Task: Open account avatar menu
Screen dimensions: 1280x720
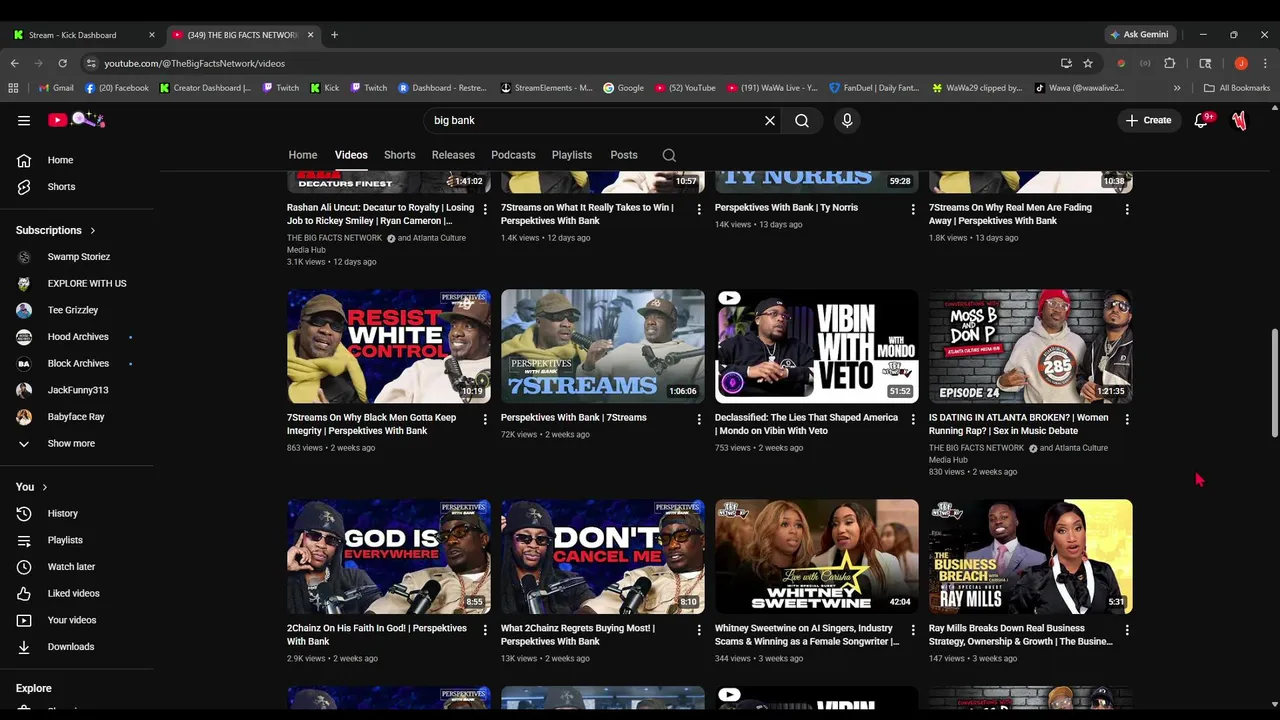Action: [x=1240, y=120]
